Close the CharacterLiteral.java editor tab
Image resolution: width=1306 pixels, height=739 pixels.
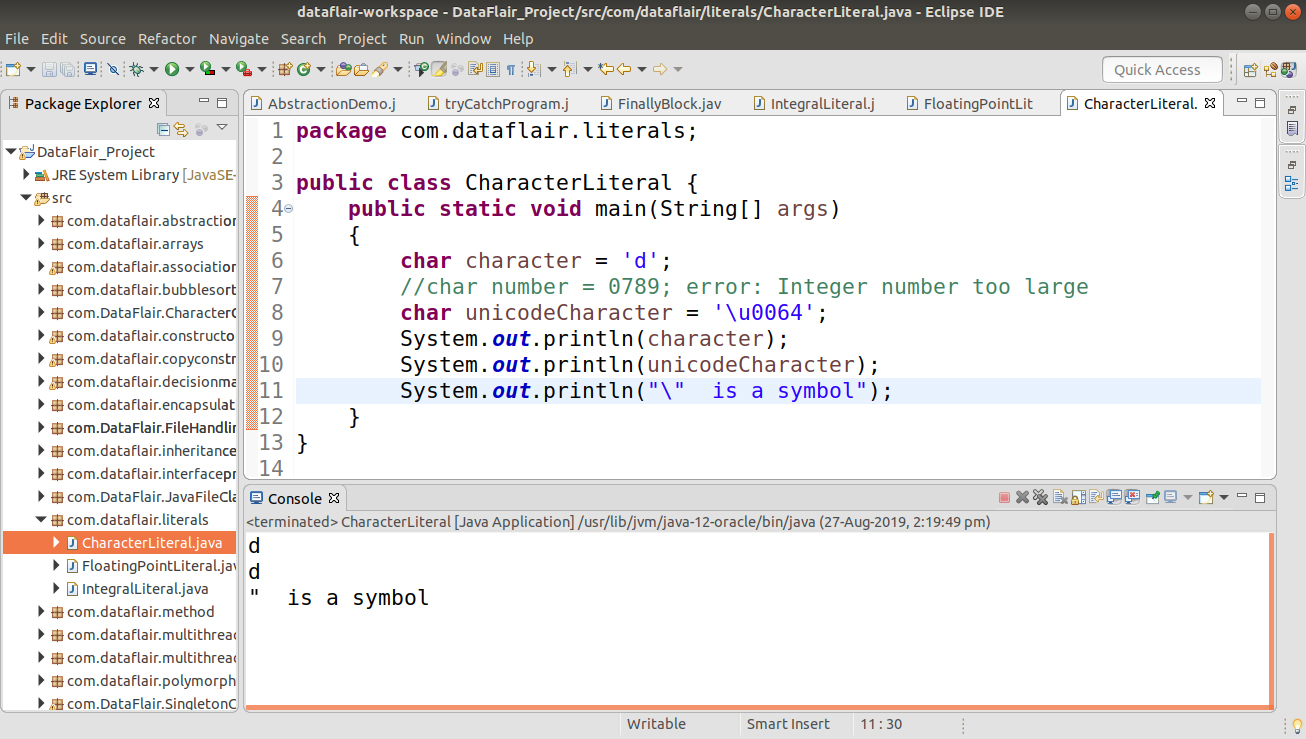tap(1209, 102)
